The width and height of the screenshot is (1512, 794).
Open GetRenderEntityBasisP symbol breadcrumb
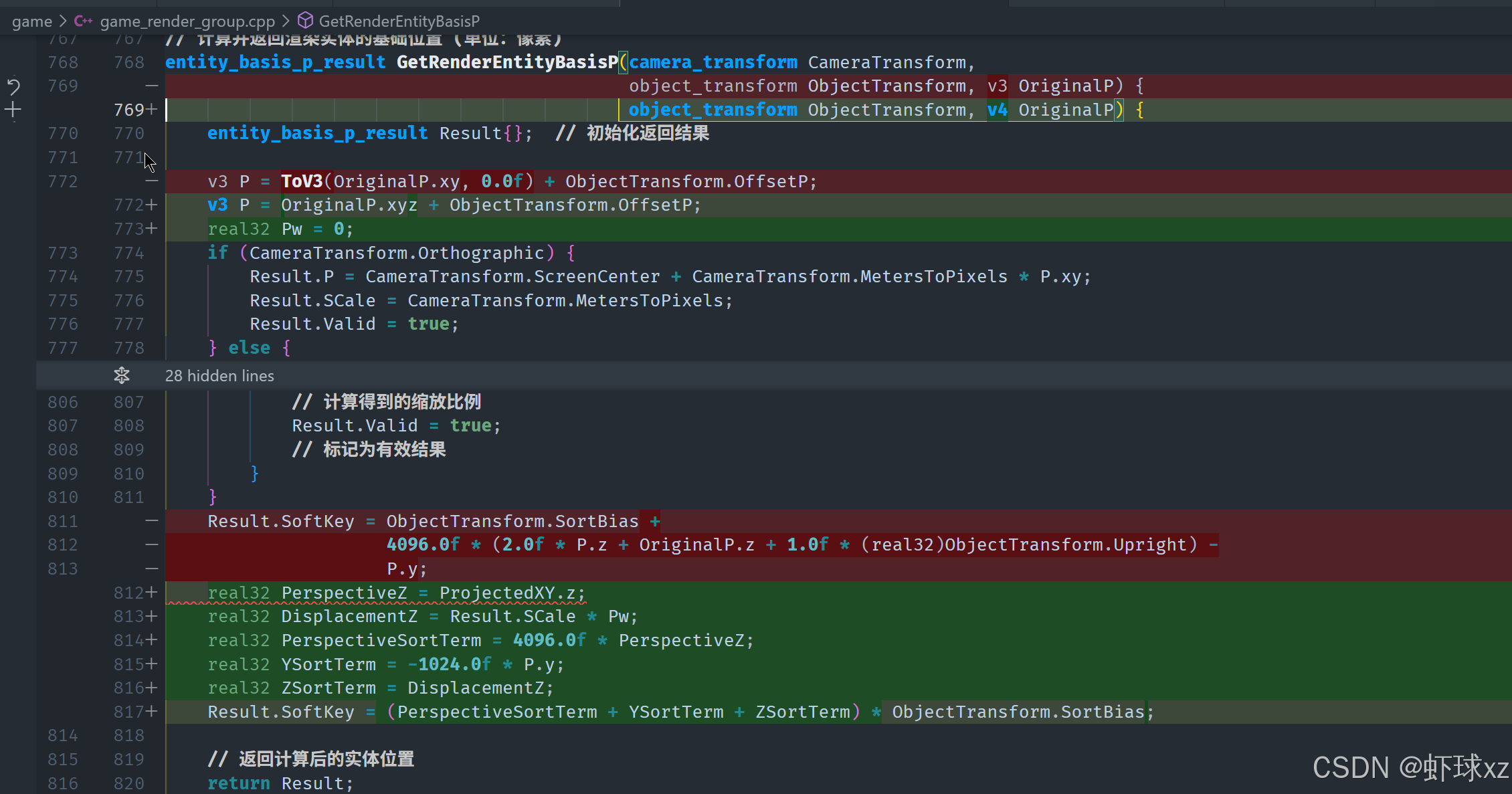399,21
